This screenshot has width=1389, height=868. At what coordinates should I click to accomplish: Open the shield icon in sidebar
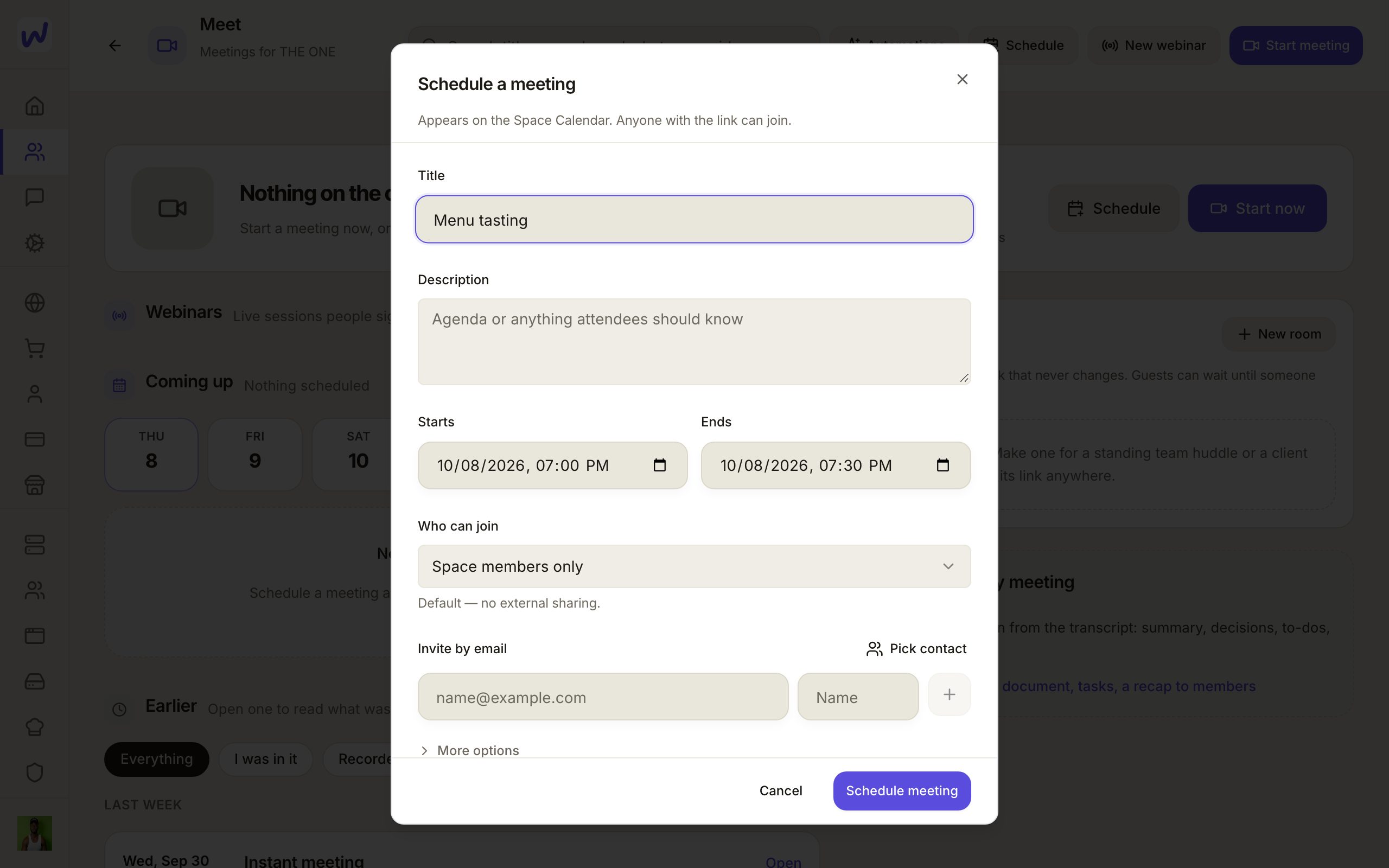(x=34, y=772)
